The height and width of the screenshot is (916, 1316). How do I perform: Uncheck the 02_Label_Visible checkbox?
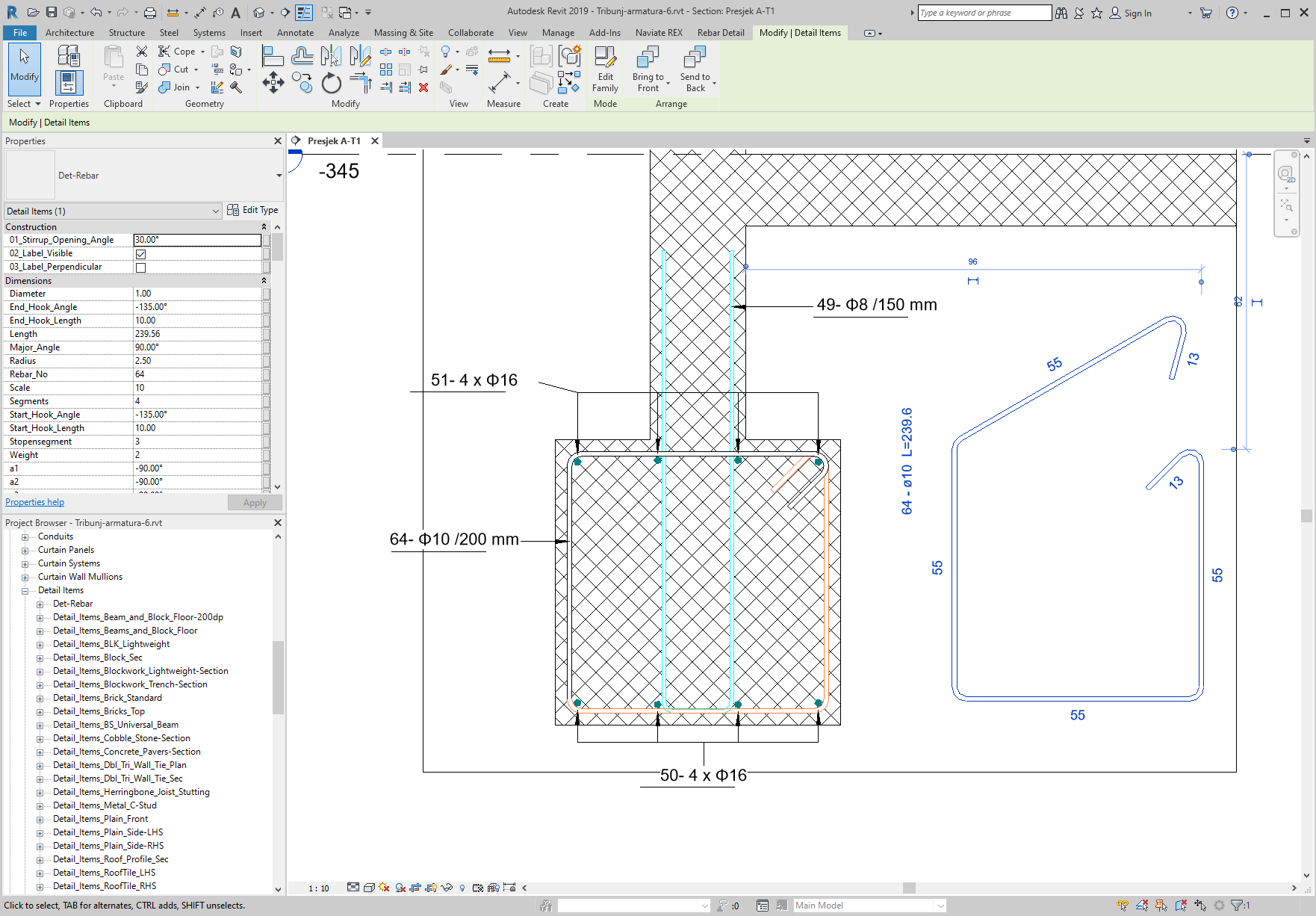tap(141, 253)
